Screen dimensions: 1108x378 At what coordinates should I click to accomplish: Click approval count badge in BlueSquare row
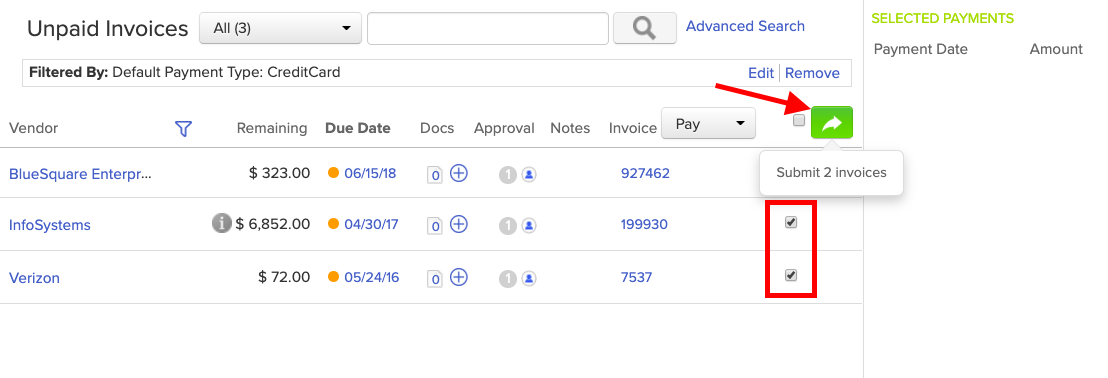[508, 175]
